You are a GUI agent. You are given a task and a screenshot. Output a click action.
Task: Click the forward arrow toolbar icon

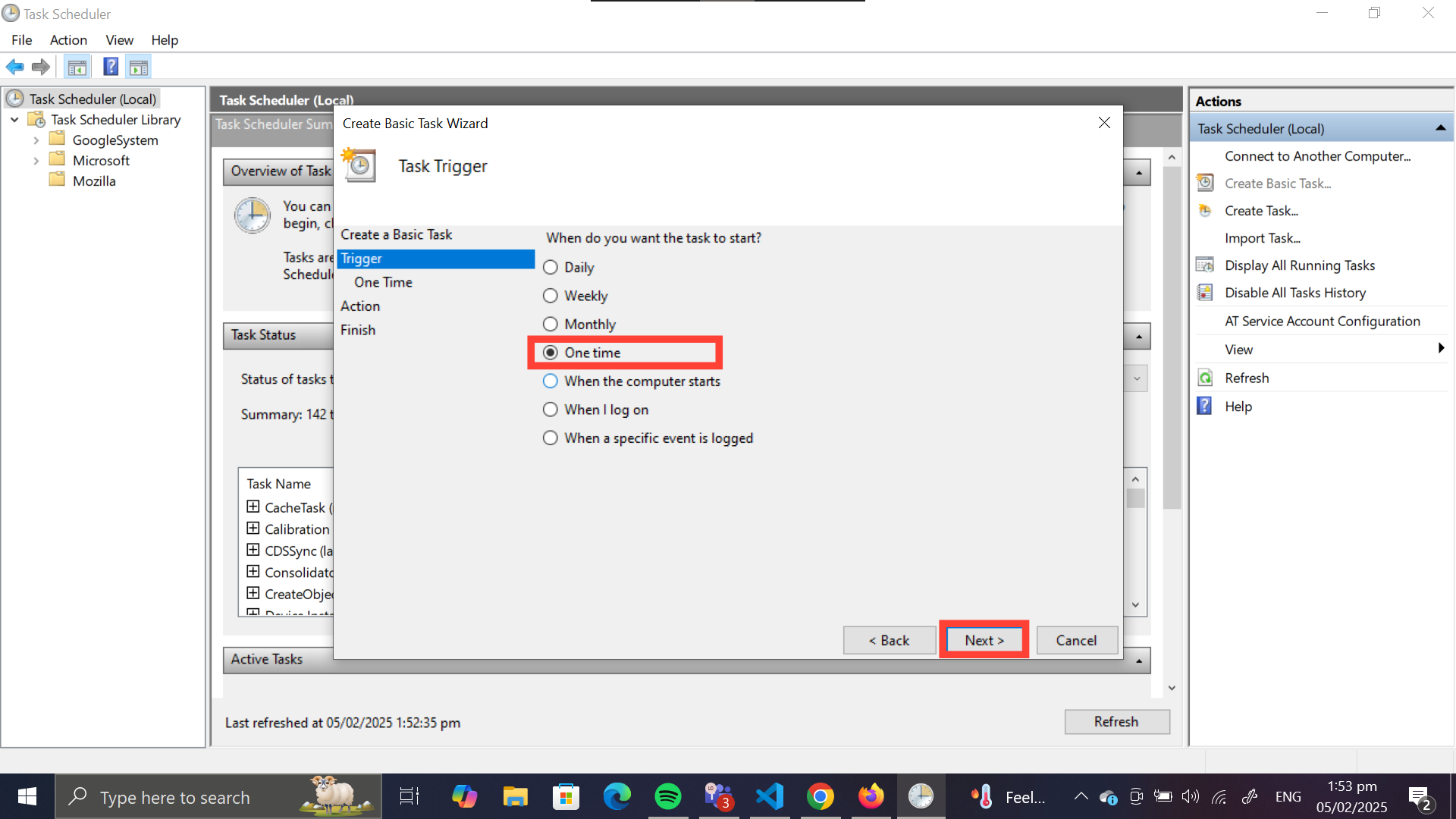click(x=41, y=67)
